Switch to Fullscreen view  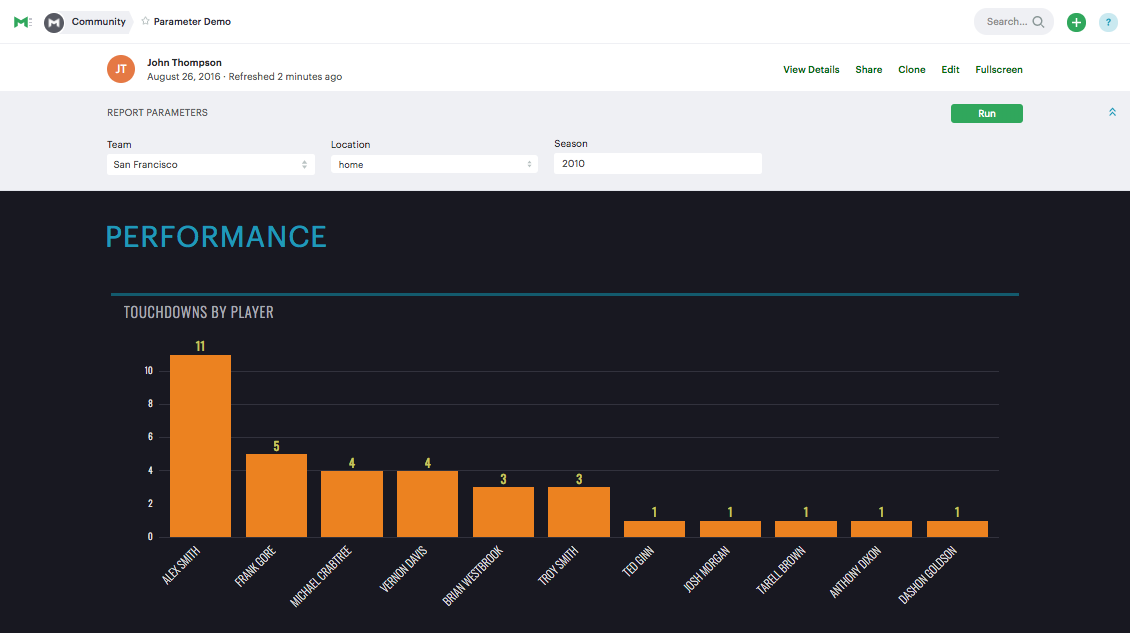click(x=999, y=70)
